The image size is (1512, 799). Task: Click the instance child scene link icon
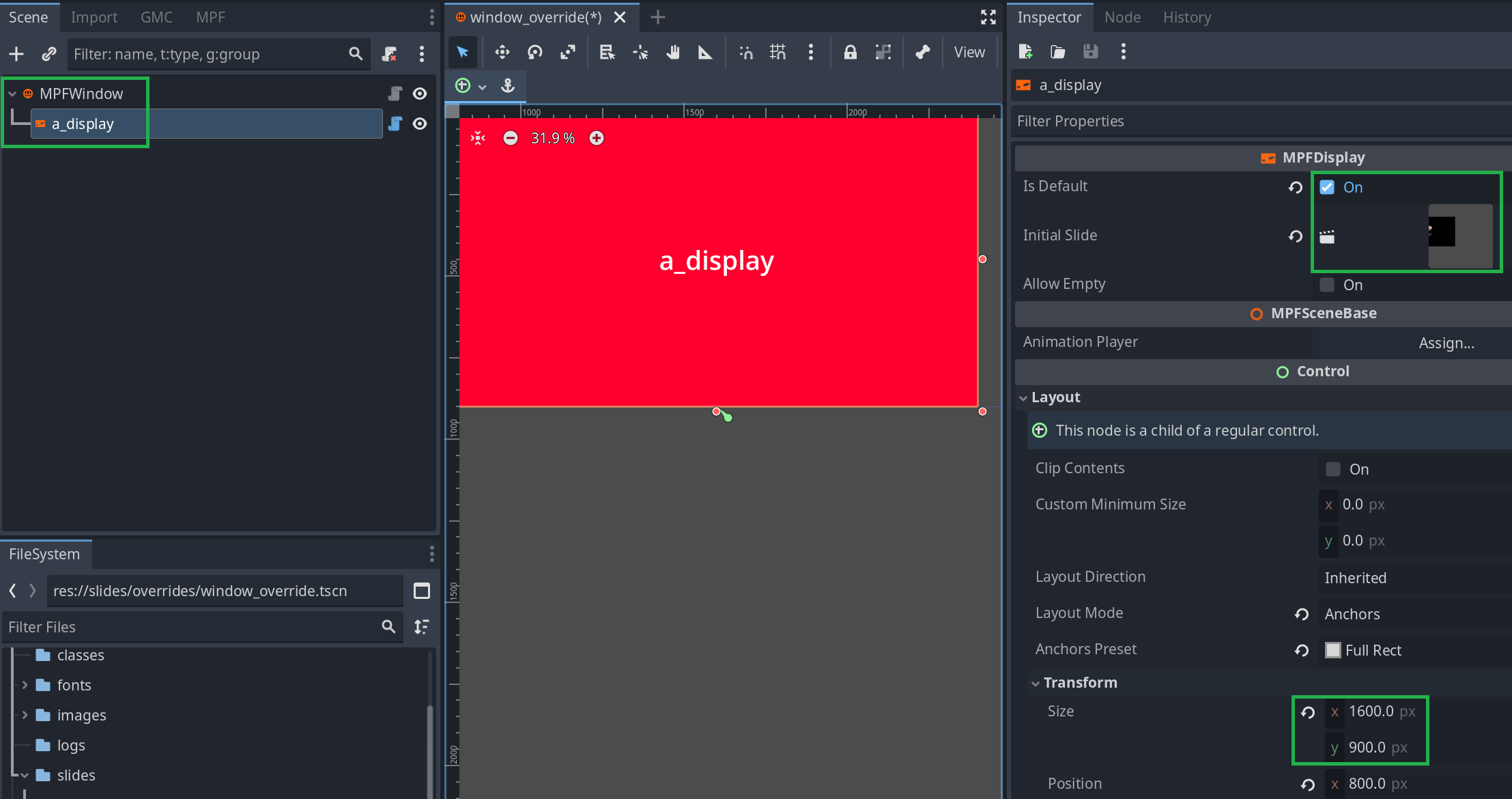tap(48, 54)
